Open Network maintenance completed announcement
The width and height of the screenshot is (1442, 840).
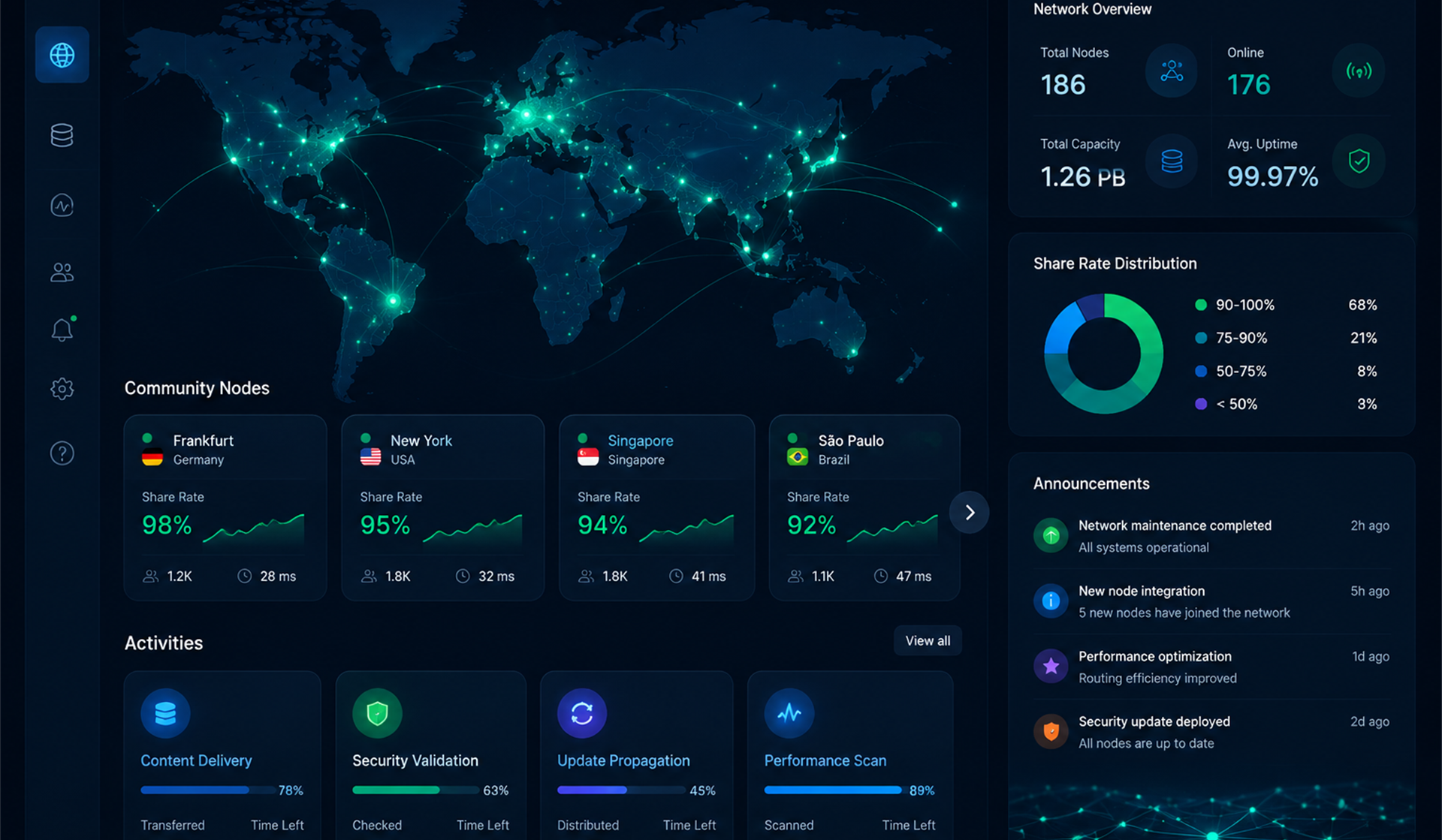coord(1211,536)
